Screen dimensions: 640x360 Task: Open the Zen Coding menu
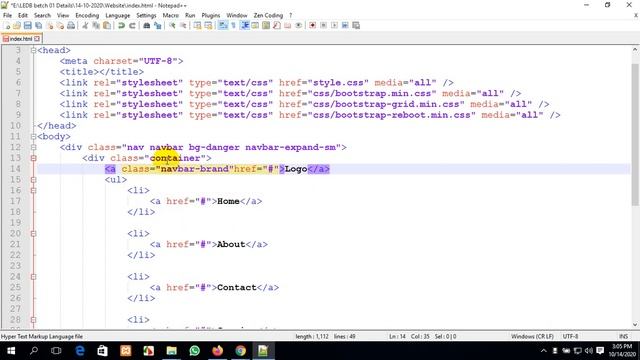pos(268,15)
